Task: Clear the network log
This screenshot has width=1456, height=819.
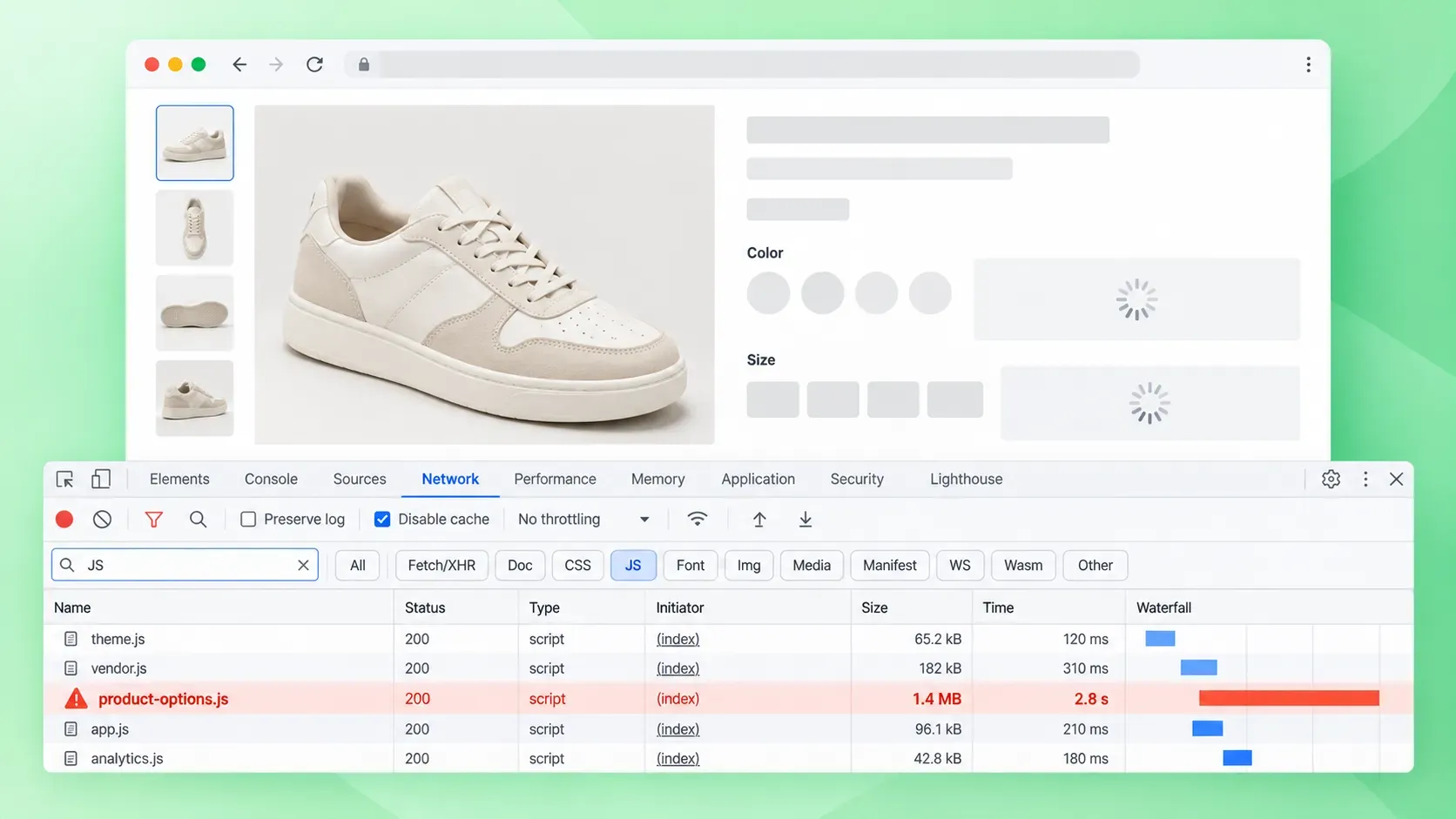Action: 102,520
